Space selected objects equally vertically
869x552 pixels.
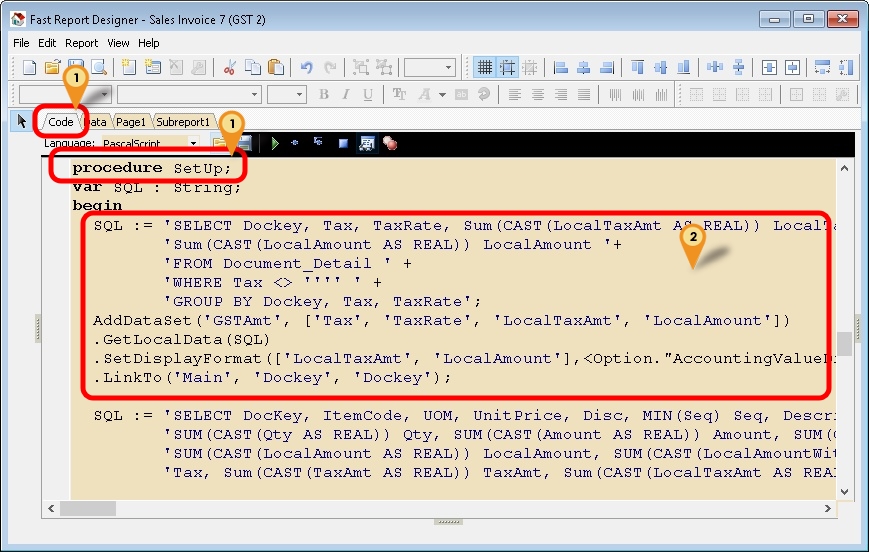click(x=738, y=68)
